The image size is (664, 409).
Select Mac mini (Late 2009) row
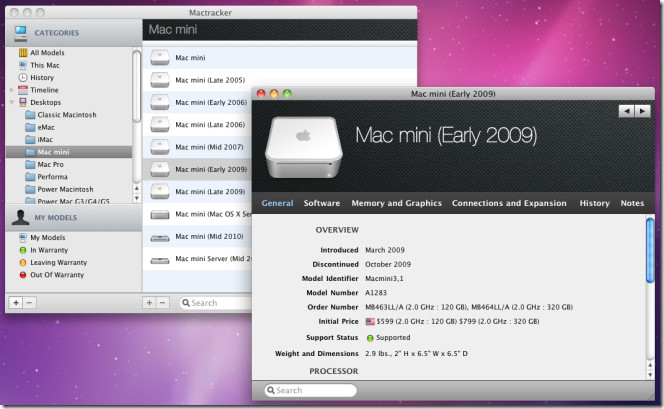(197, 192)
